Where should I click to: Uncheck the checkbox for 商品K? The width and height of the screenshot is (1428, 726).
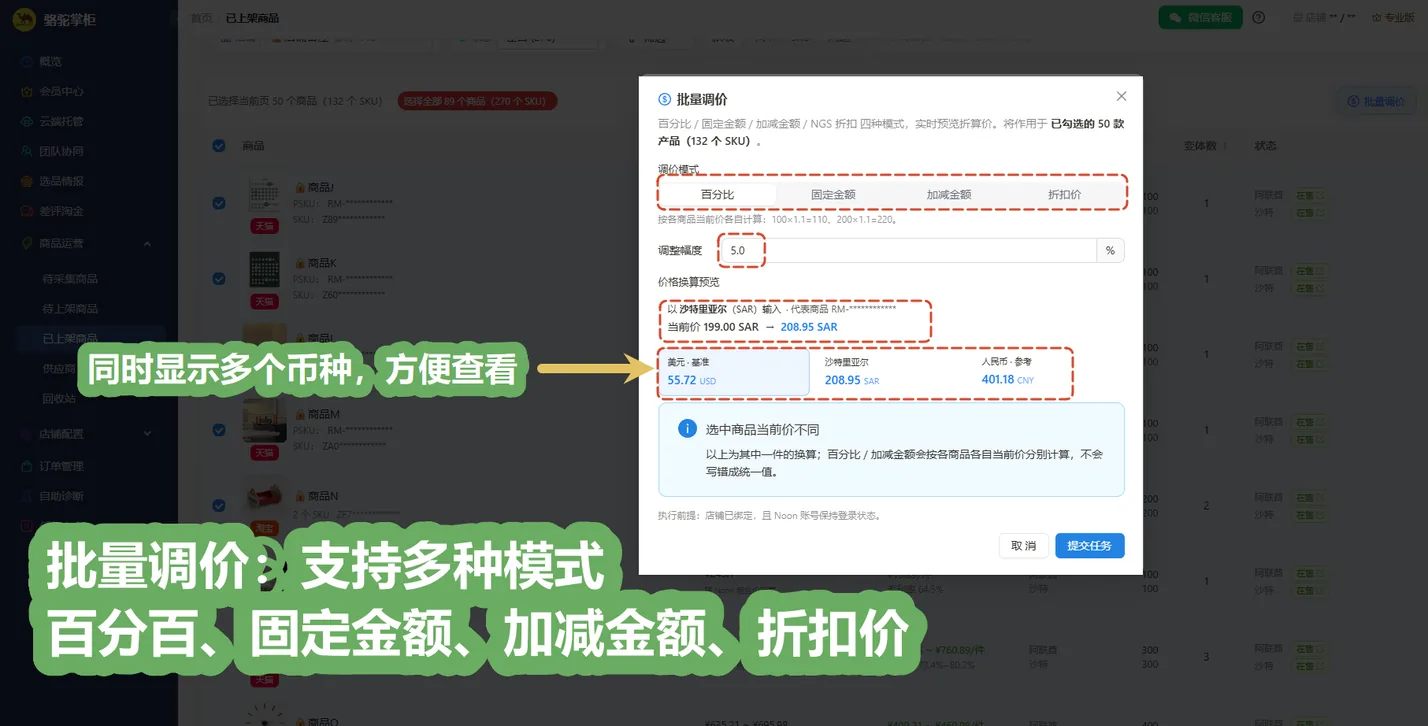(x=219, y=279)
